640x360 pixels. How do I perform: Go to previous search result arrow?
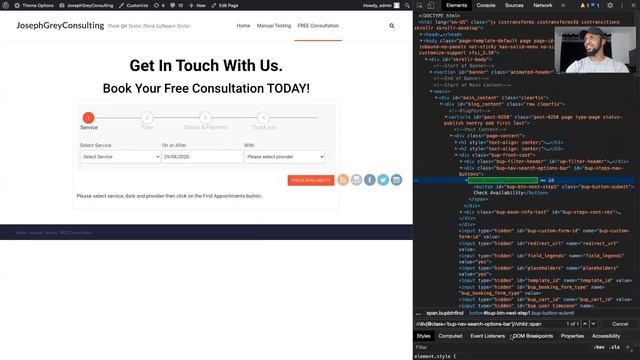[x=585, y=324]
